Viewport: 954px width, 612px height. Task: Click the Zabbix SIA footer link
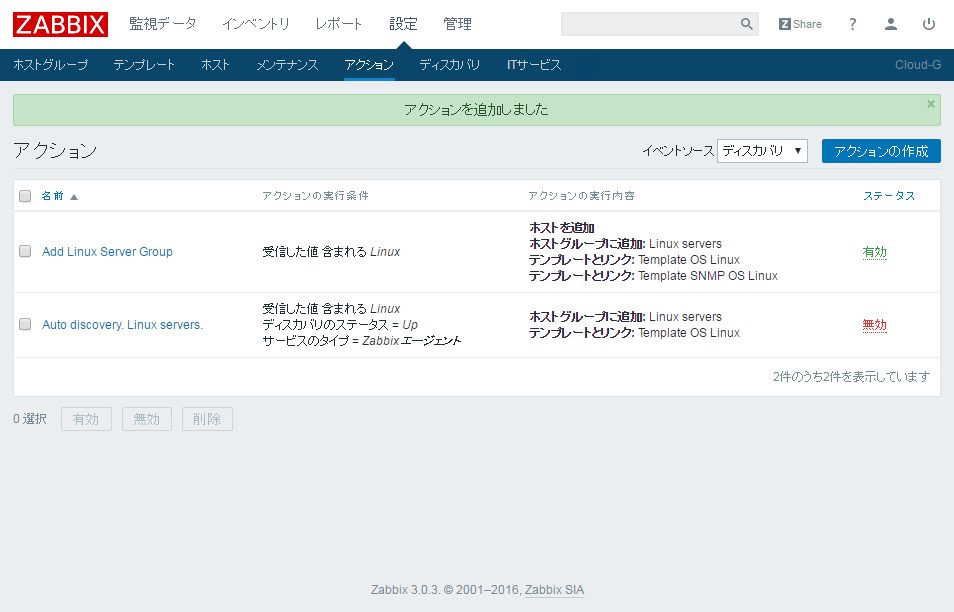pyautogui.click(x=553, y=590)
